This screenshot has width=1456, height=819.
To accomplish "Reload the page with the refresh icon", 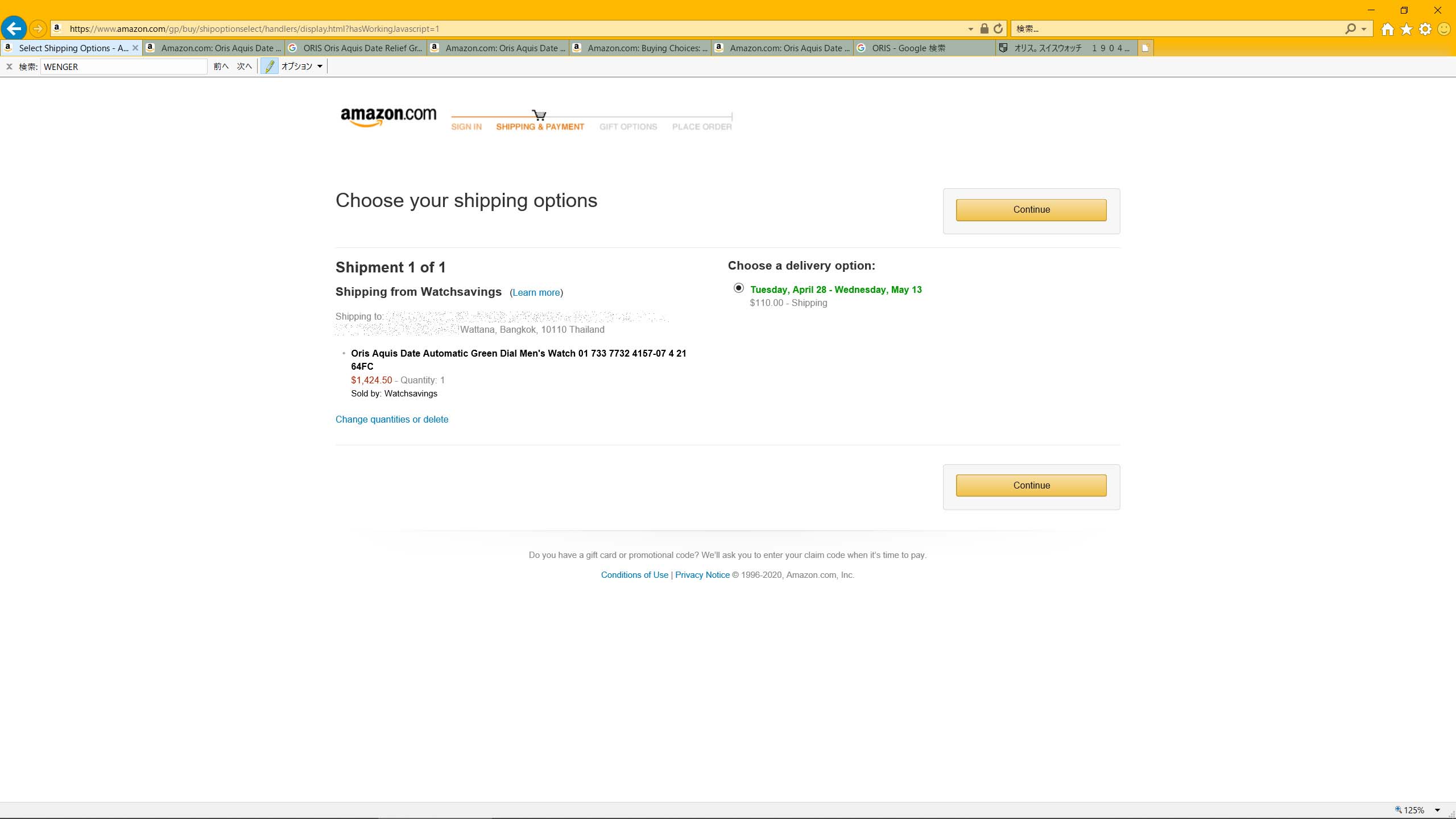I will [998, 28].
